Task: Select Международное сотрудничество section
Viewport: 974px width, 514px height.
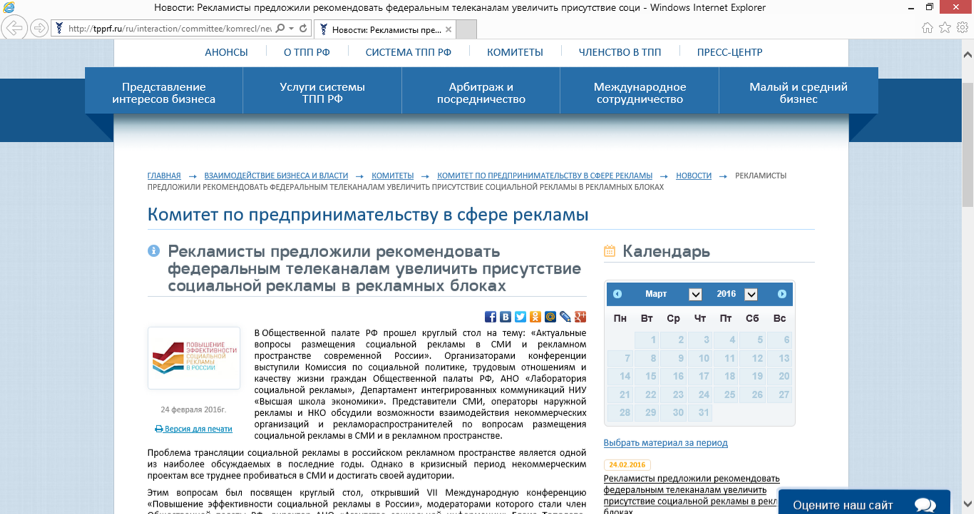Action: click(640, 91)
